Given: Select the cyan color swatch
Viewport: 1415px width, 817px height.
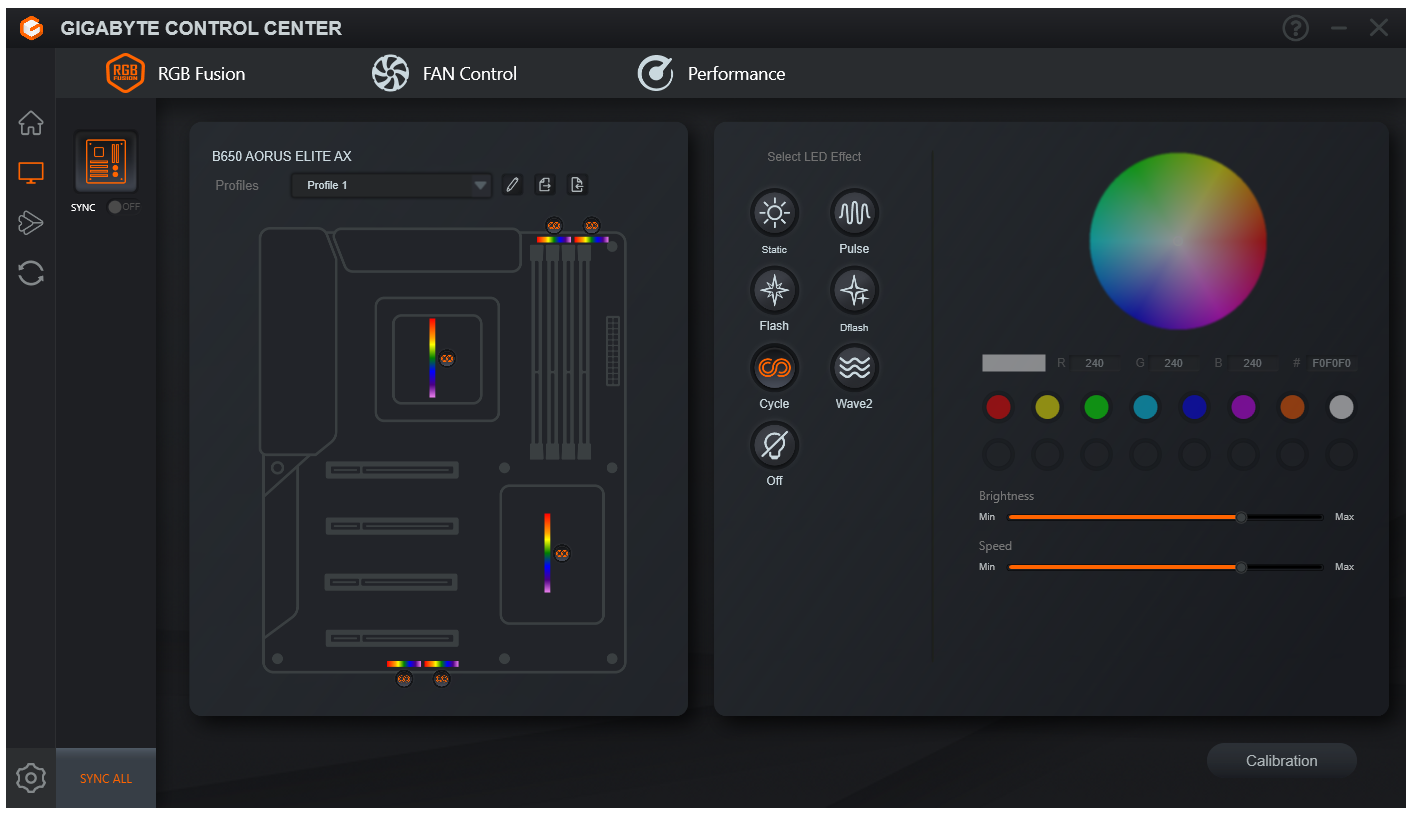Looking at the screenshot, I should click(1145, 407).
